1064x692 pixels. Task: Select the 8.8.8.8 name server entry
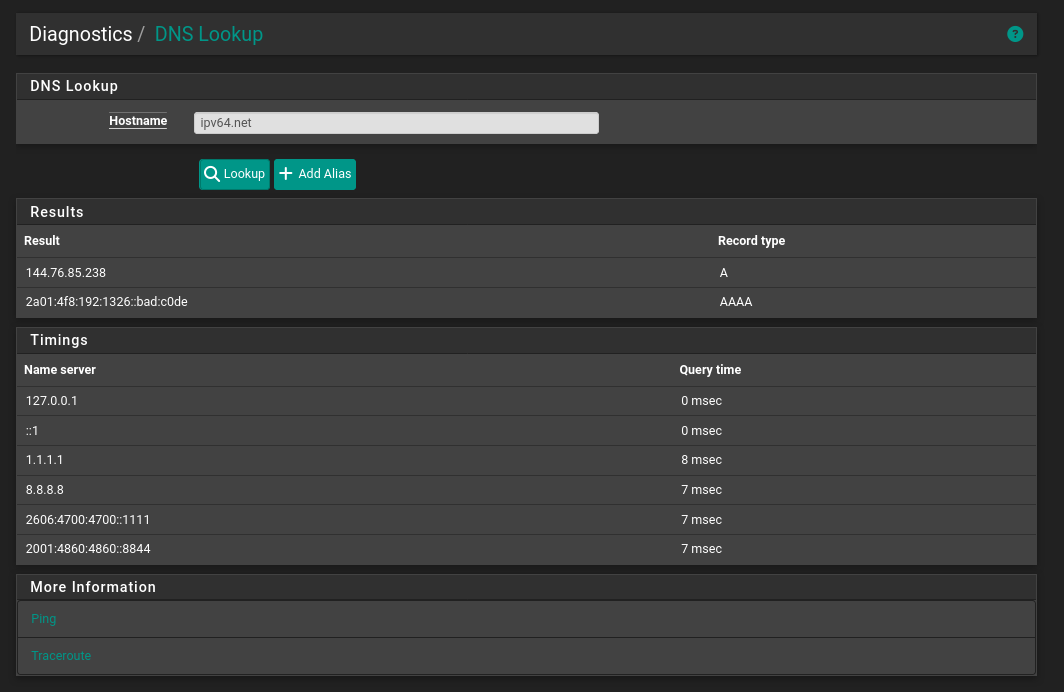(45, 490)
